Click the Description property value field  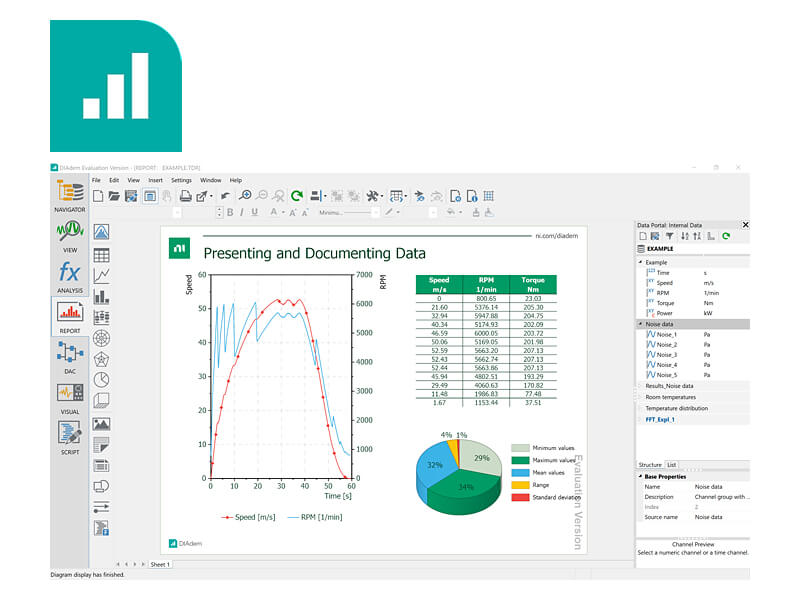(x=721, y=497)
